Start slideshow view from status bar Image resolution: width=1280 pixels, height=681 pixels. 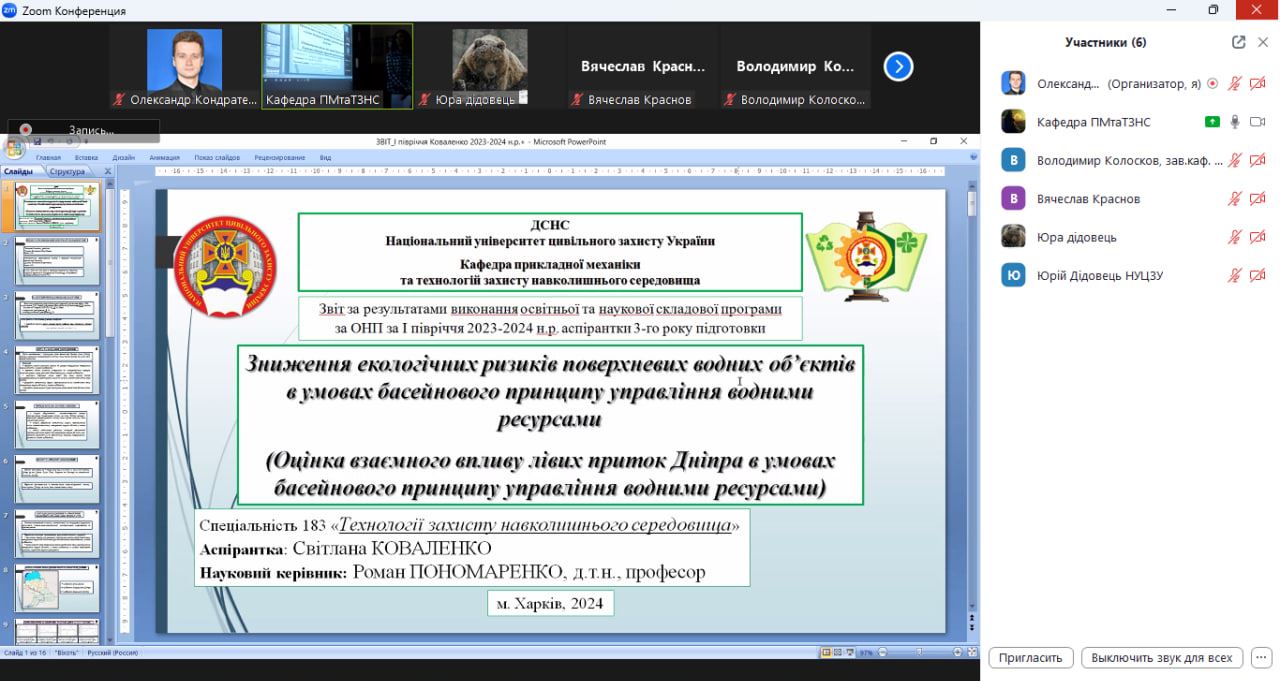850,653
